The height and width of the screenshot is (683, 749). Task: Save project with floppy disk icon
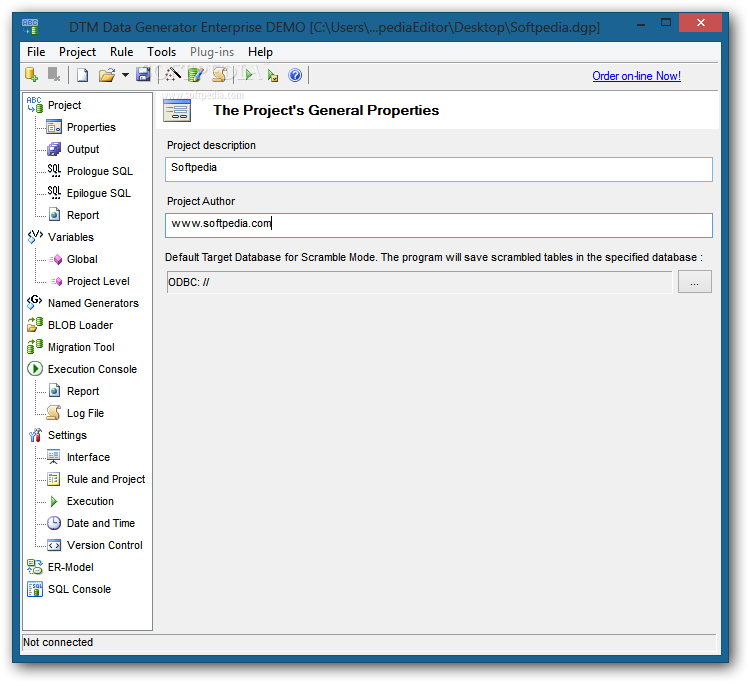(143, 75)
